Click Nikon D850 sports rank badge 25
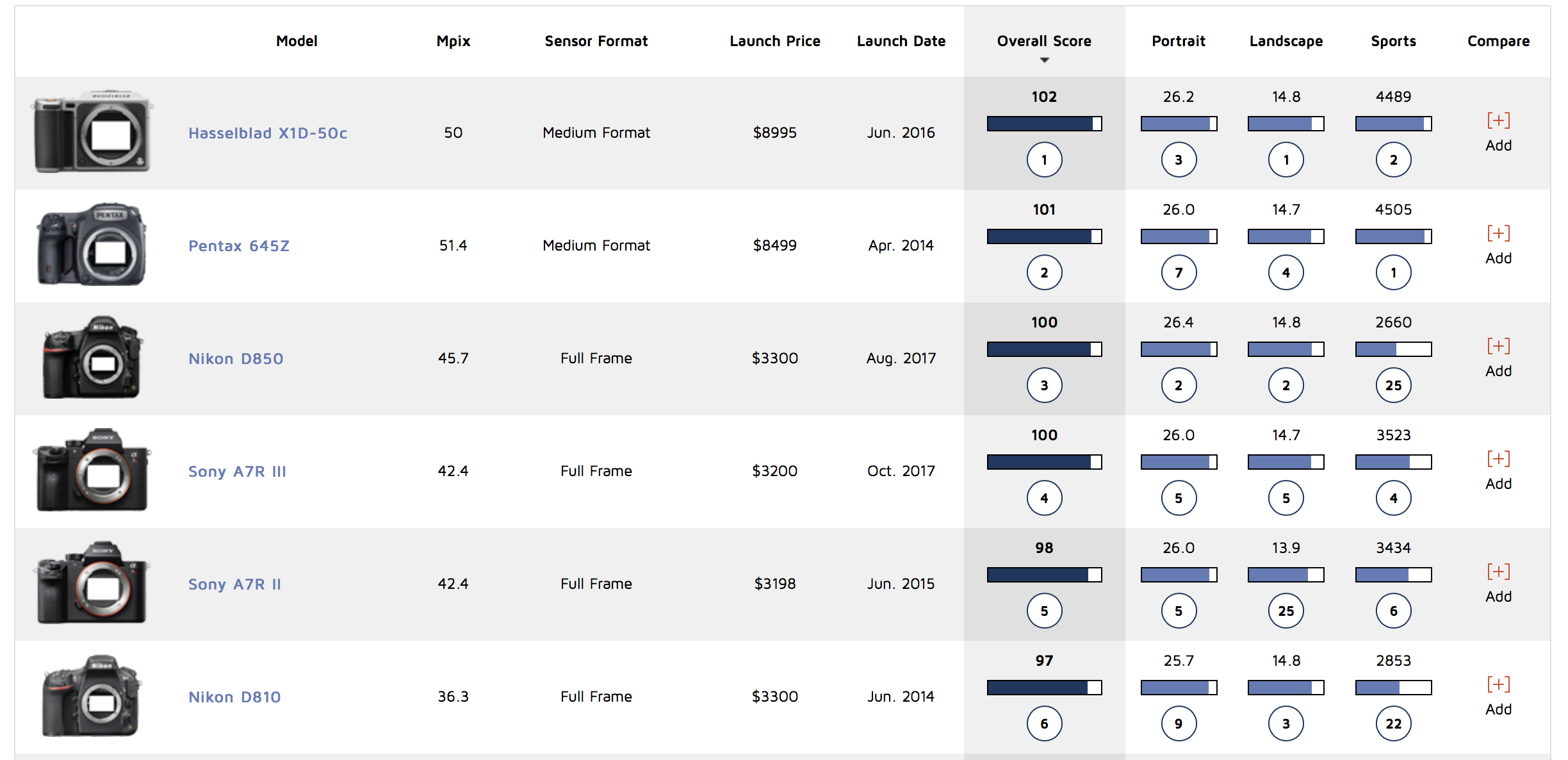Viewport: 1568px width, 760px height. tap(1393, 385)
